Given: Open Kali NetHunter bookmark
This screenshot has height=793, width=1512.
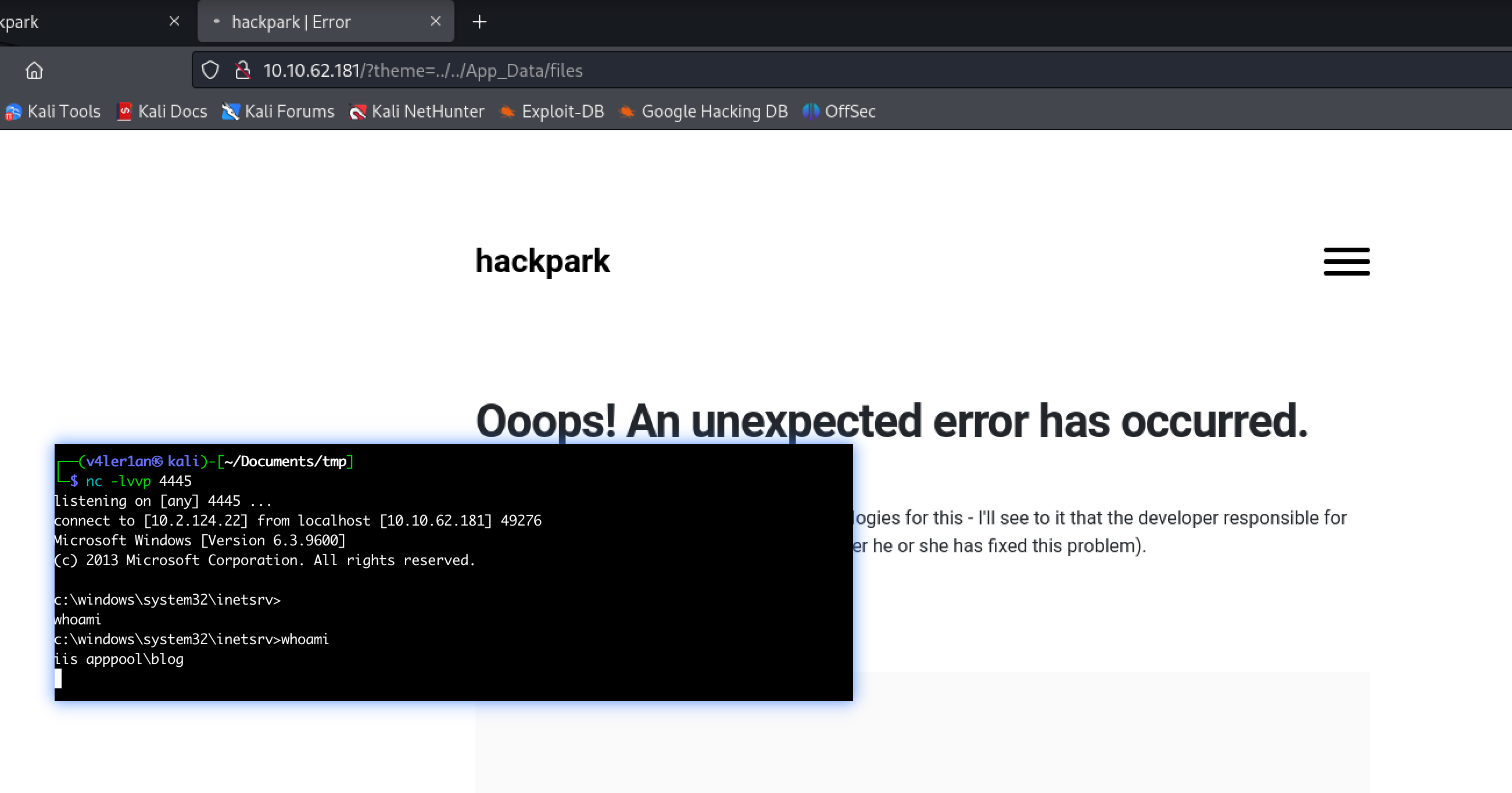Looking at the screenshot, I should tap(417, 112).
